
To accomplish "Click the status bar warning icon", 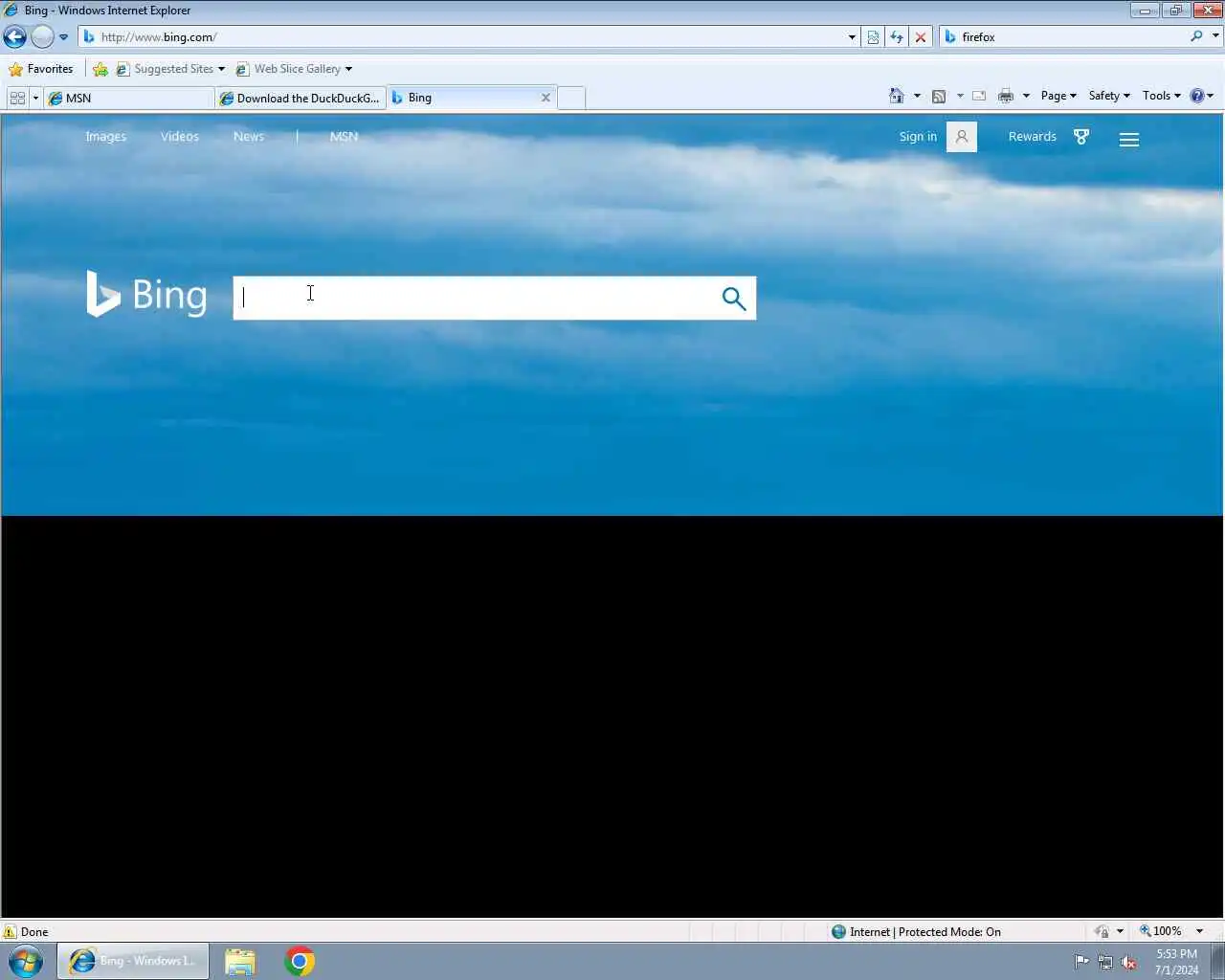I will tap(11, 931).
